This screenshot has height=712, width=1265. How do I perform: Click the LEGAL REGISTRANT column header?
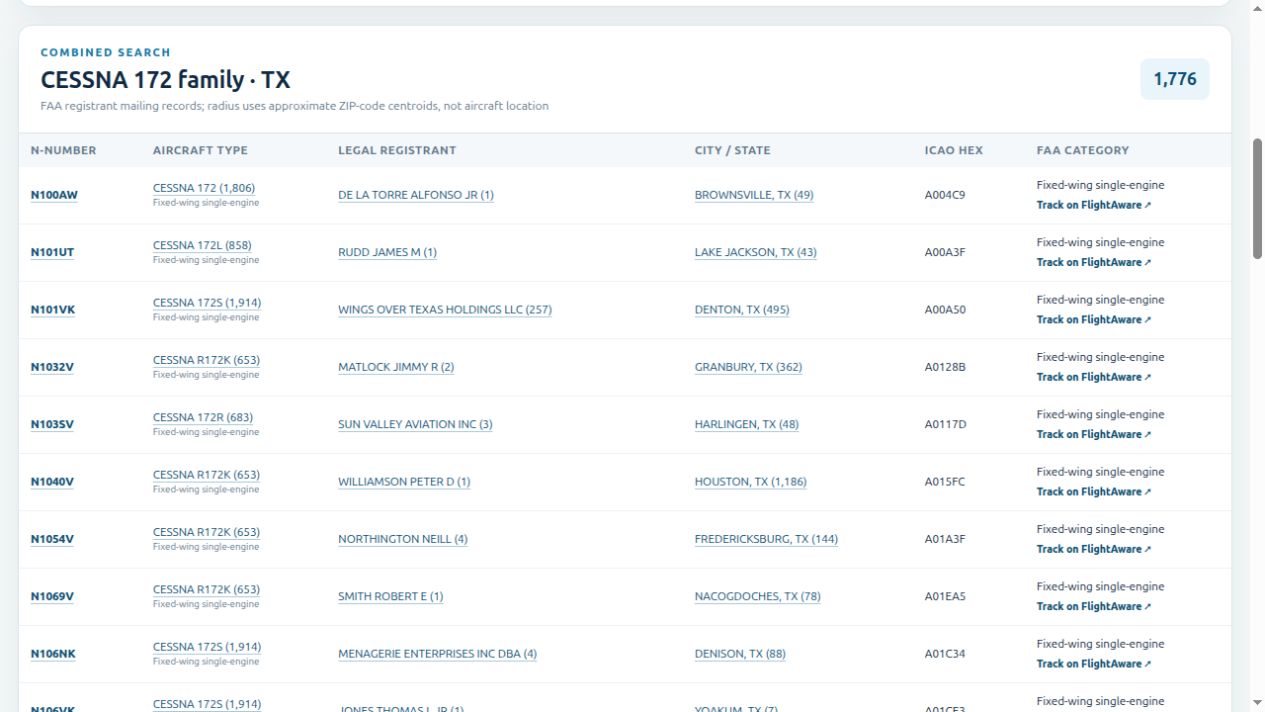[397, 150]
